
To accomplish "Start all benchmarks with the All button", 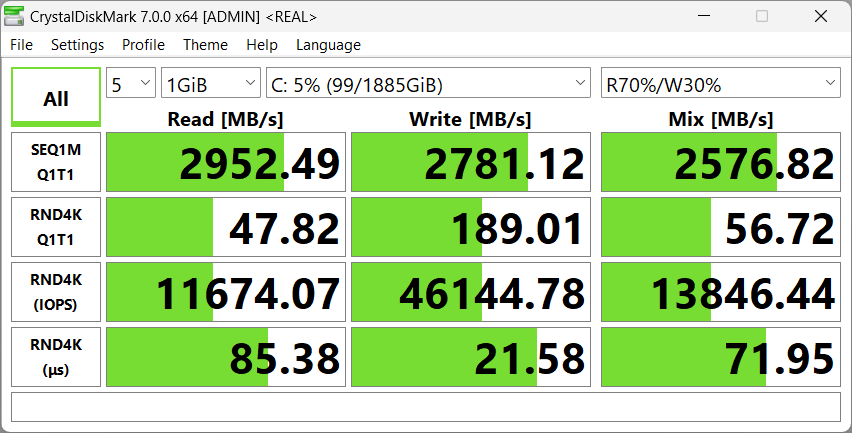I will pos(56,97).
